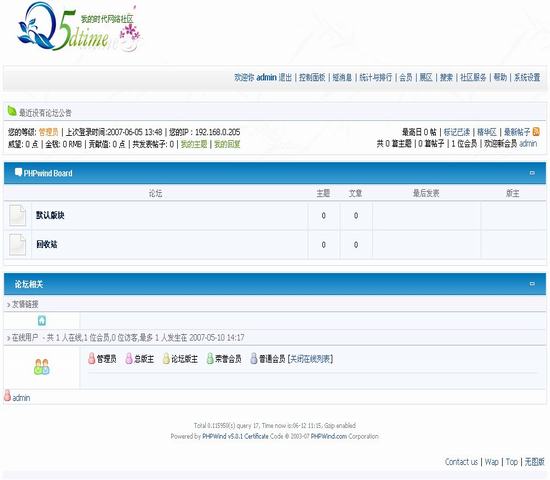Open 最新帖子 latest posts
This screenshot has width=550, height=480.
pyautogui.click(x=517, y=132)
